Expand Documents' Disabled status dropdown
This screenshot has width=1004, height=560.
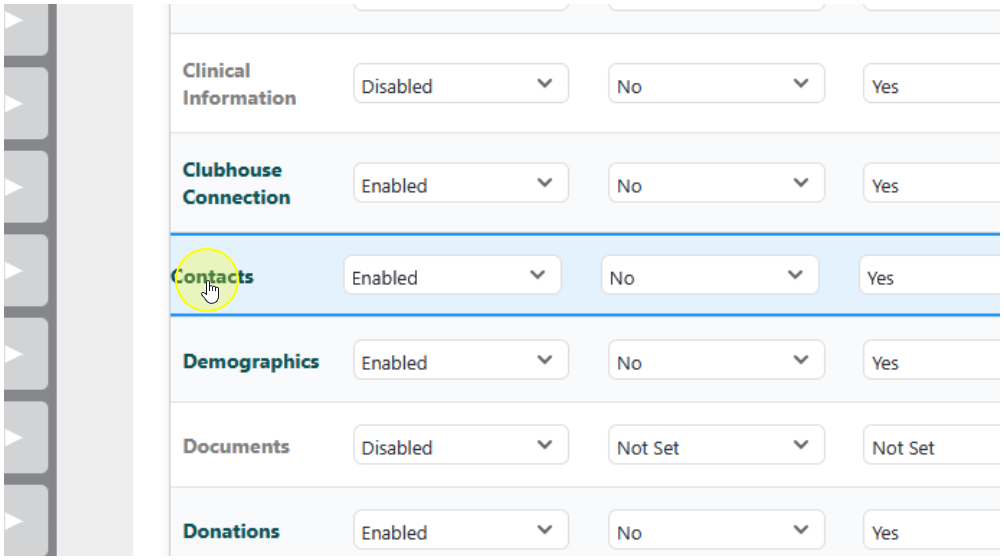[460, 447]
